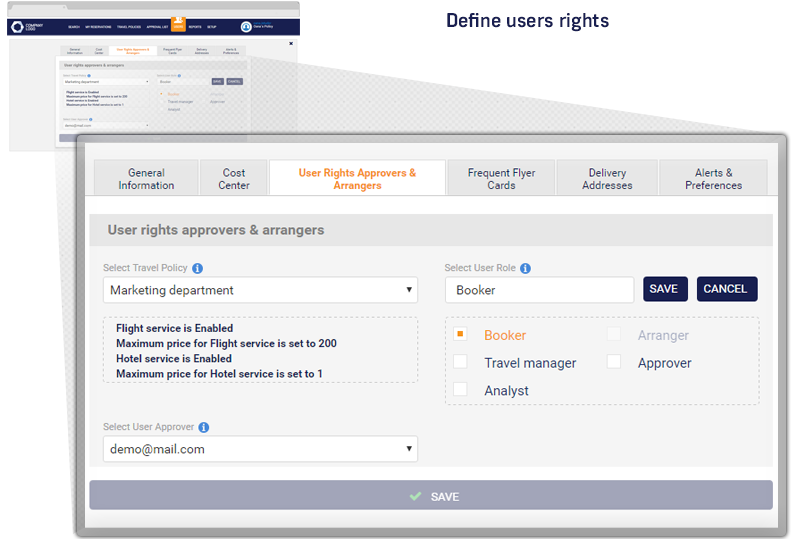791x539 pixels.
Task: Click the user profile avatar in header
Action: (x=246, y=27)
